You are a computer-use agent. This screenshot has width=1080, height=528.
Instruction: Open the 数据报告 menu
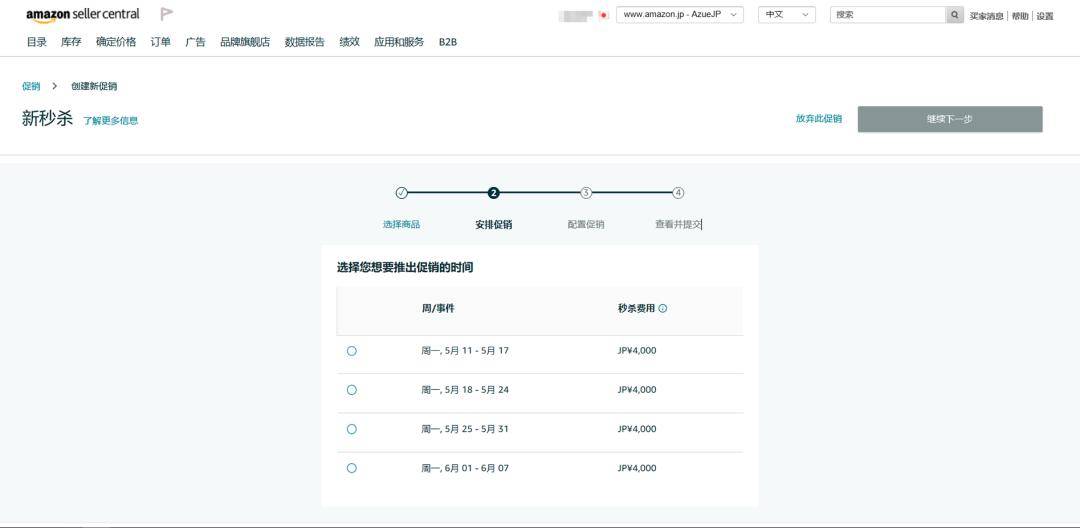tap(304, 42)
